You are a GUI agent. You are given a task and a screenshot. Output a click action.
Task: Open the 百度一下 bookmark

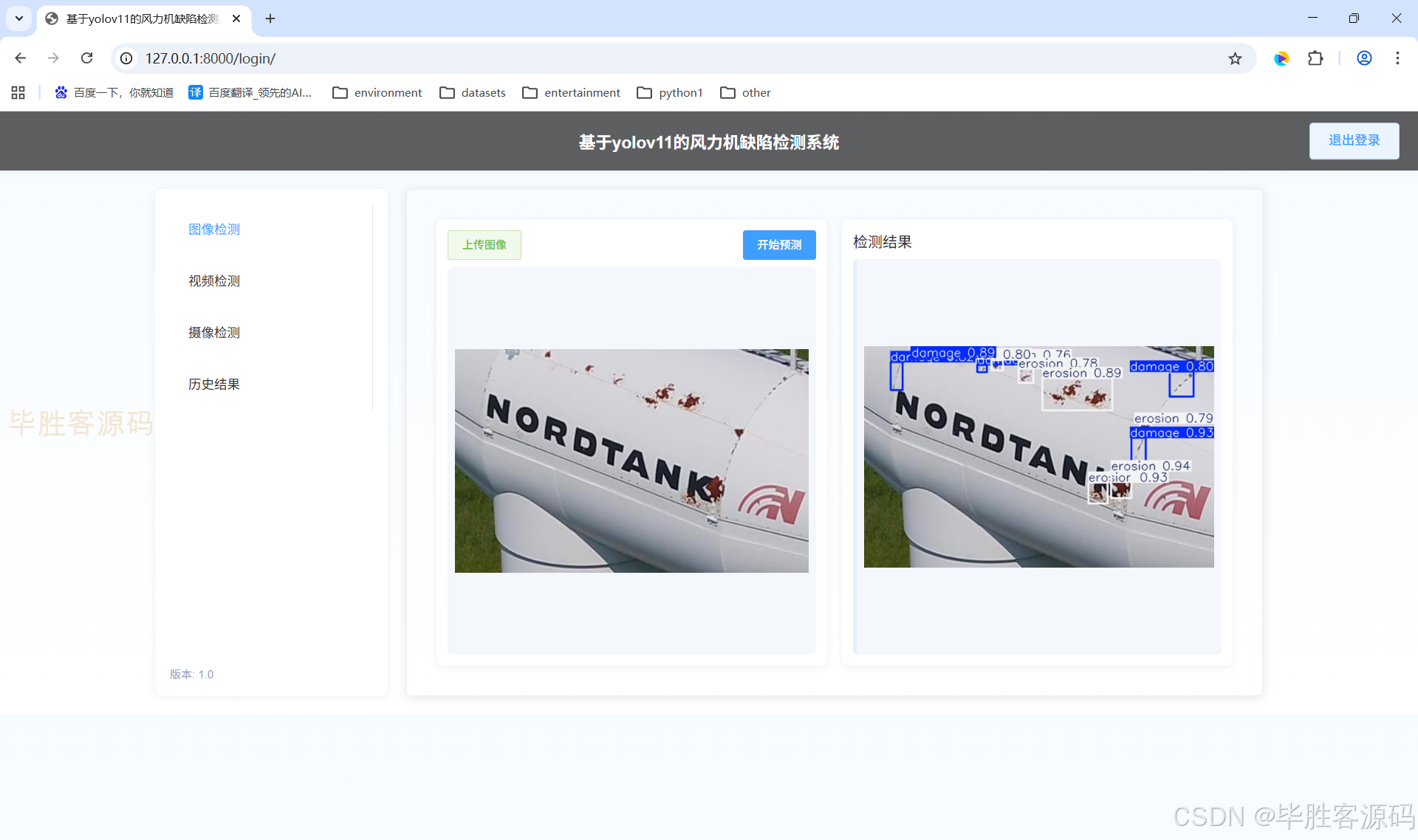pos(114,92)
